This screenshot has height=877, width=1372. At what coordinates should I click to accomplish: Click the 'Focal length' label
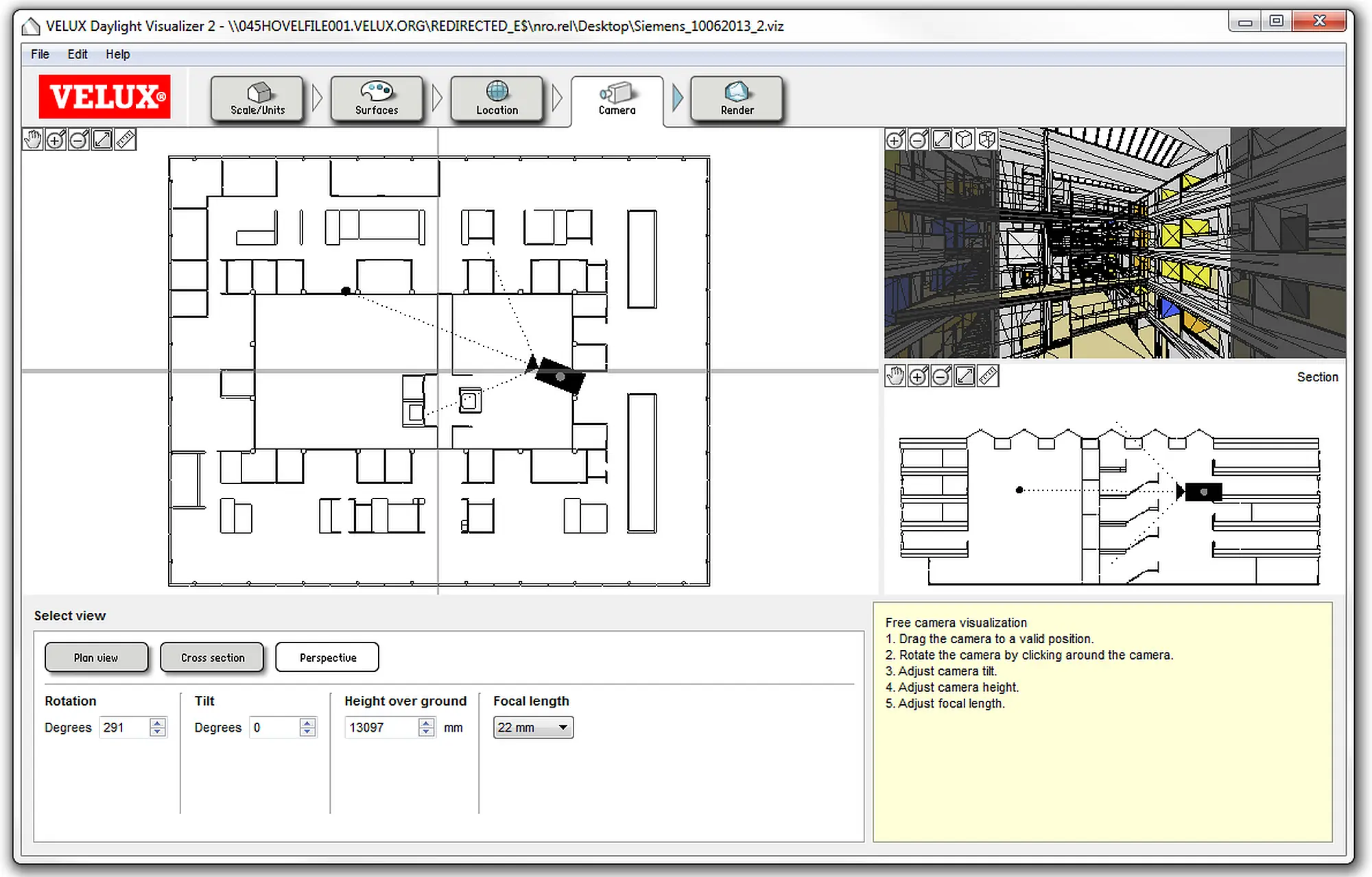531,701
